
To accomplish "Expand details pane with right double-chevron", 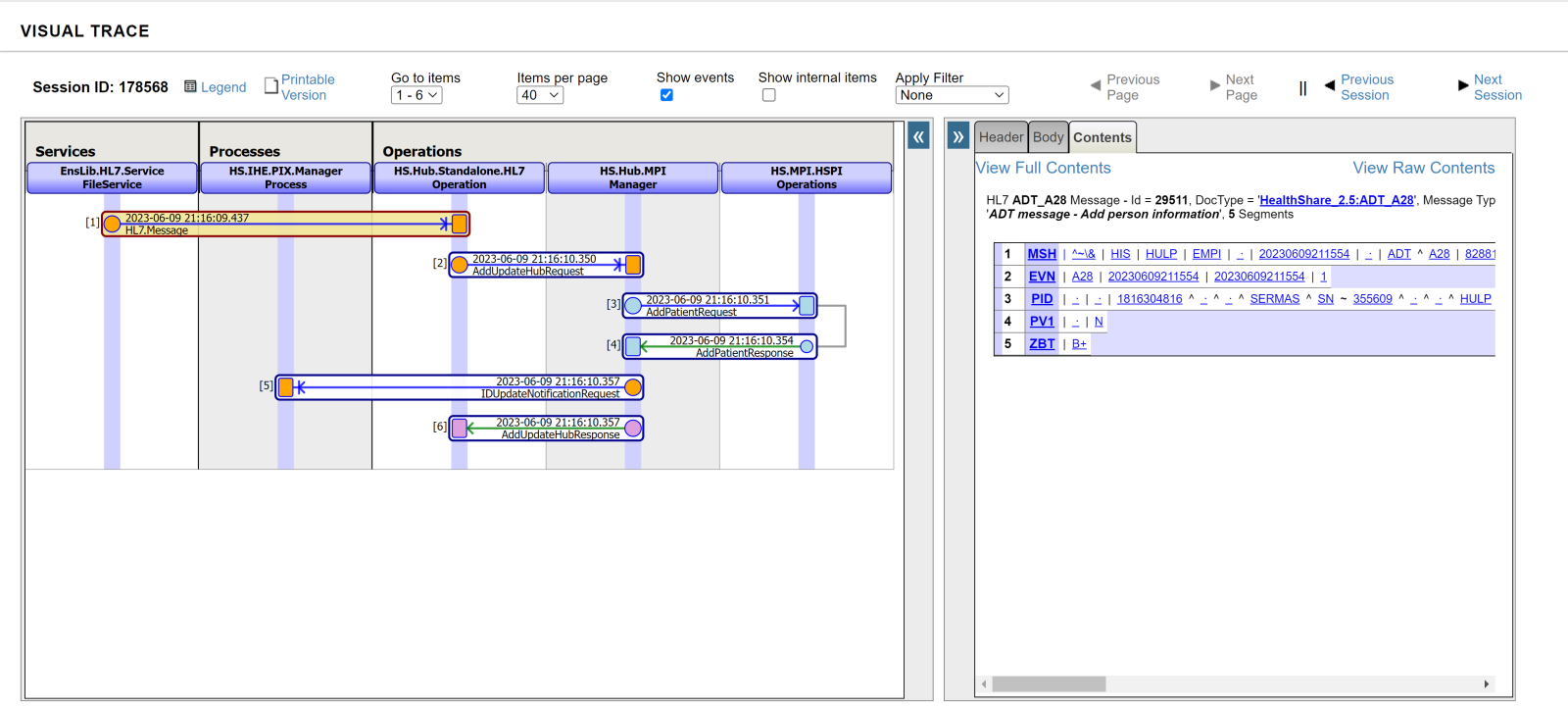I will pyautogui.click(x=958, y=136).
